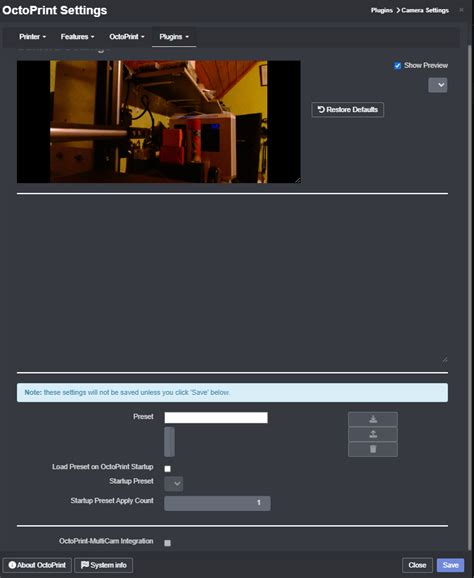Click the preset trash delete icon
This screenshot has height=578, width=474.
(373, 449)
